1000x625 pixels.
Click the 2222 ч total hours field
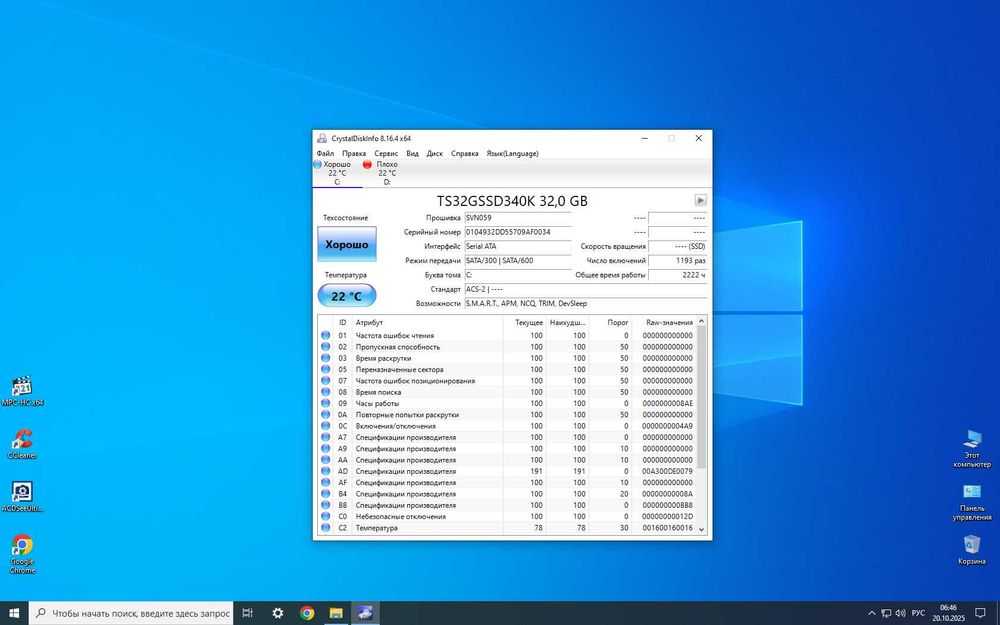677,275
